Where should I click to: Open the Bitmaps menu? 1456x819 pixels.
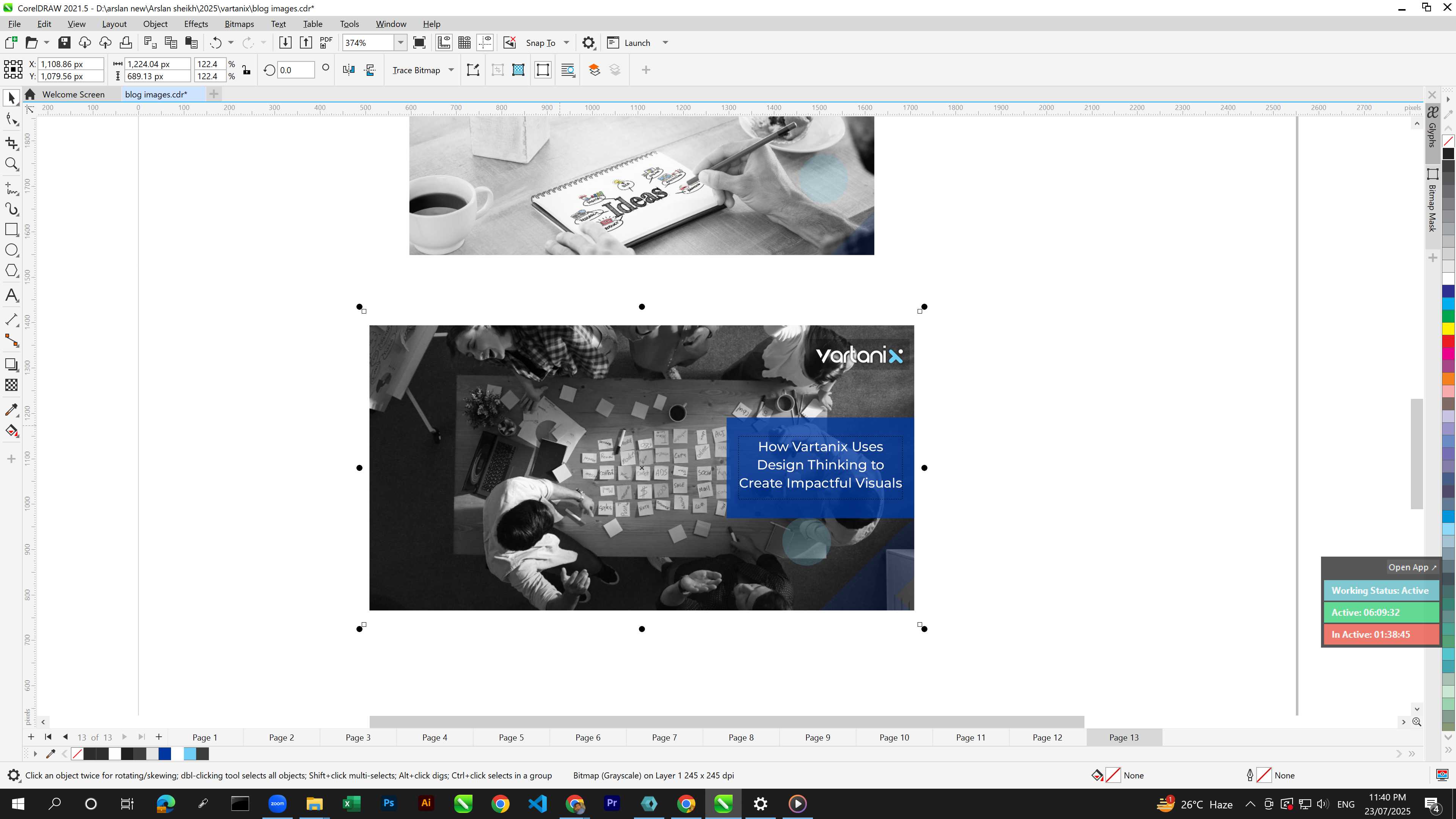pyautogui.click(x=239, y=24)
